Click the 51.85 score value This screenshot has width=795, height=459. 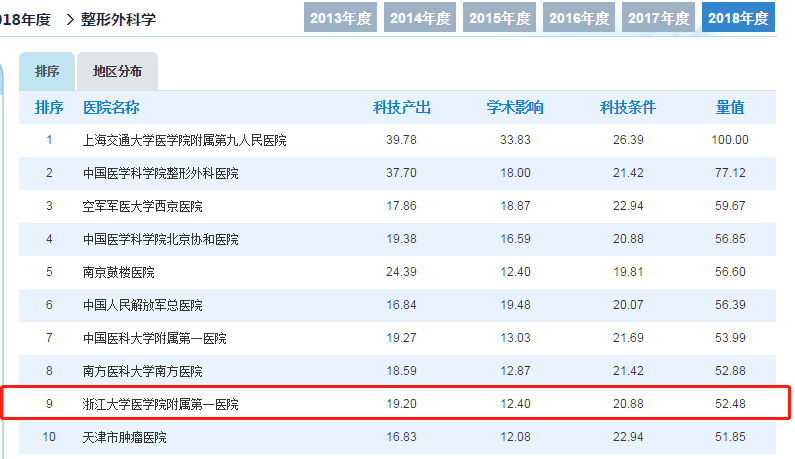point(730,437)
